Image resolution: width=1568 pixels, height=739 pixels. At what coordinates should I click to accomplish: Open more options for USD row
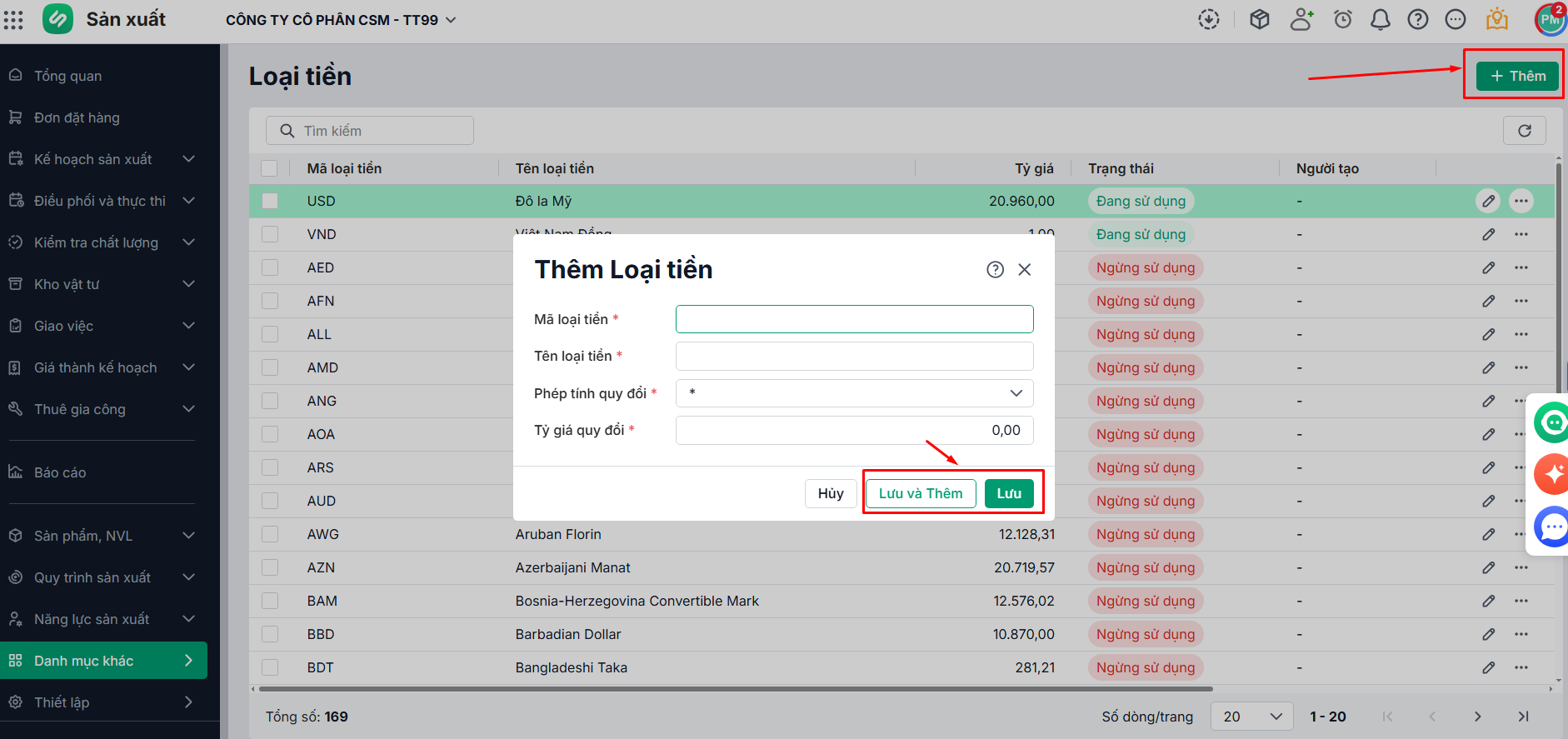(1521, 201)
